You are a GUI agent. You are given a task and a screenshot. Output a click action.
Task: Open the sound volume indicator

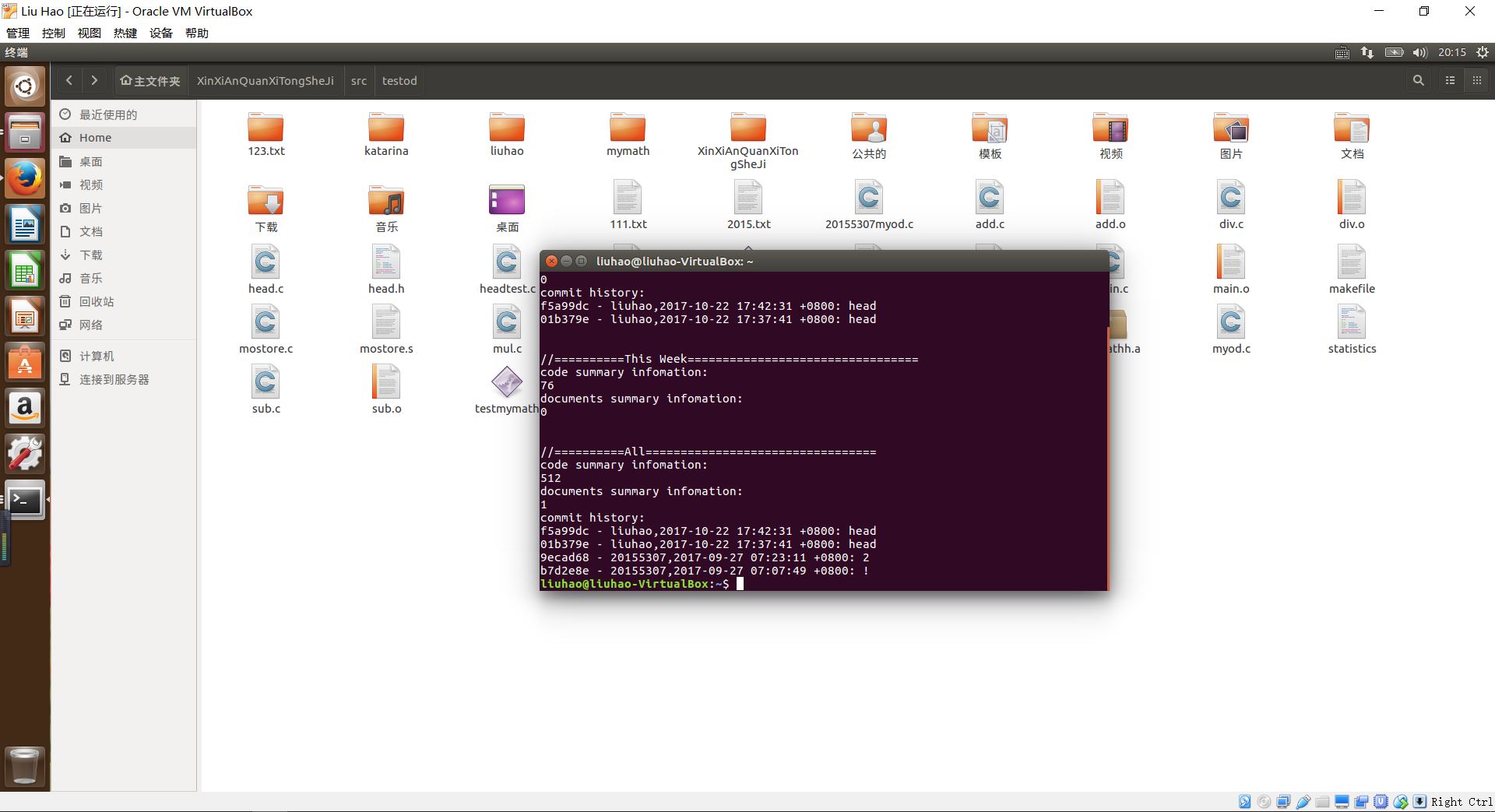tap(1419, 52)
